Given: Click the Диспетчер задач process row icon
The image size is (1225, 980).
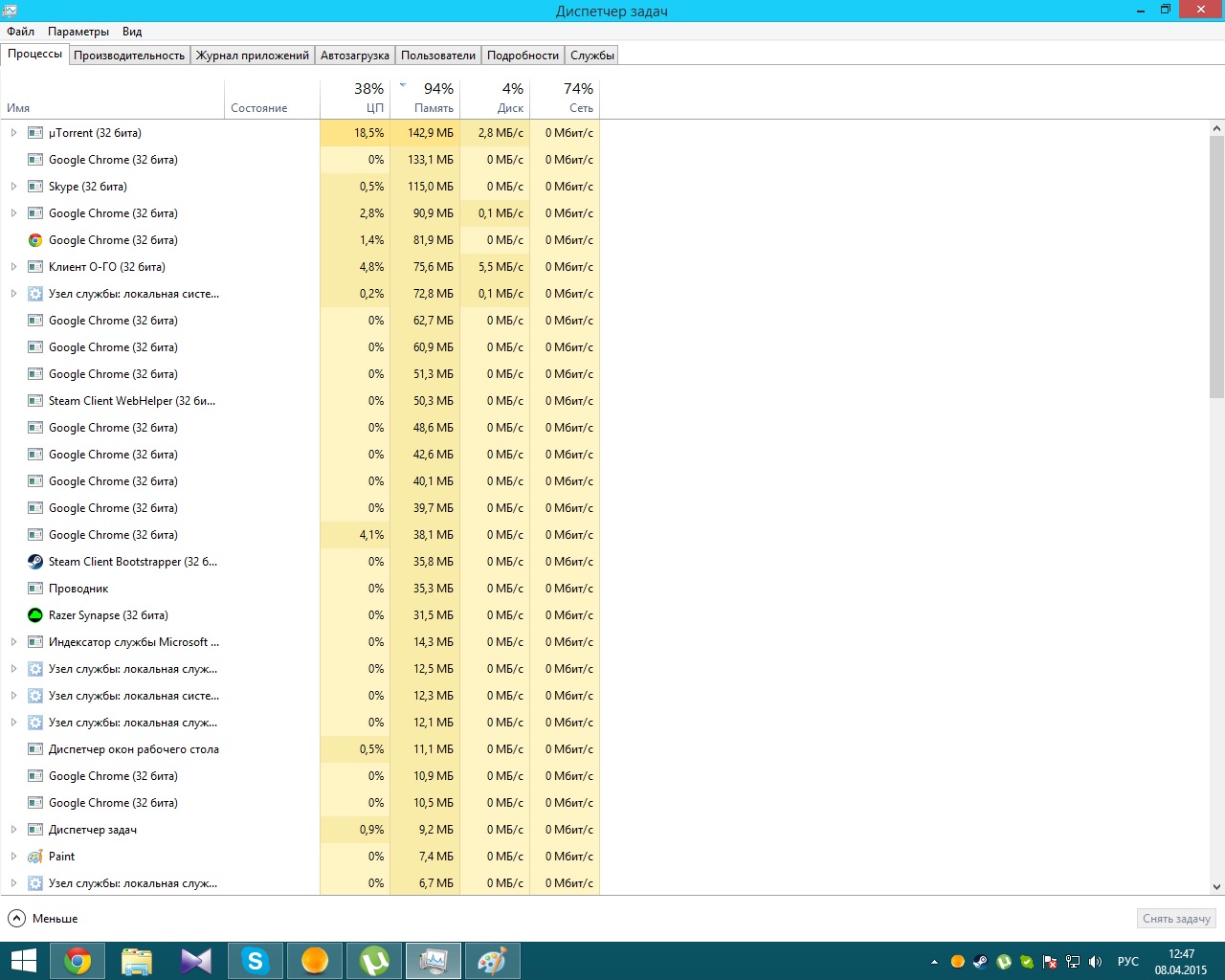Looking at the screenshot, I should [35, 830].
